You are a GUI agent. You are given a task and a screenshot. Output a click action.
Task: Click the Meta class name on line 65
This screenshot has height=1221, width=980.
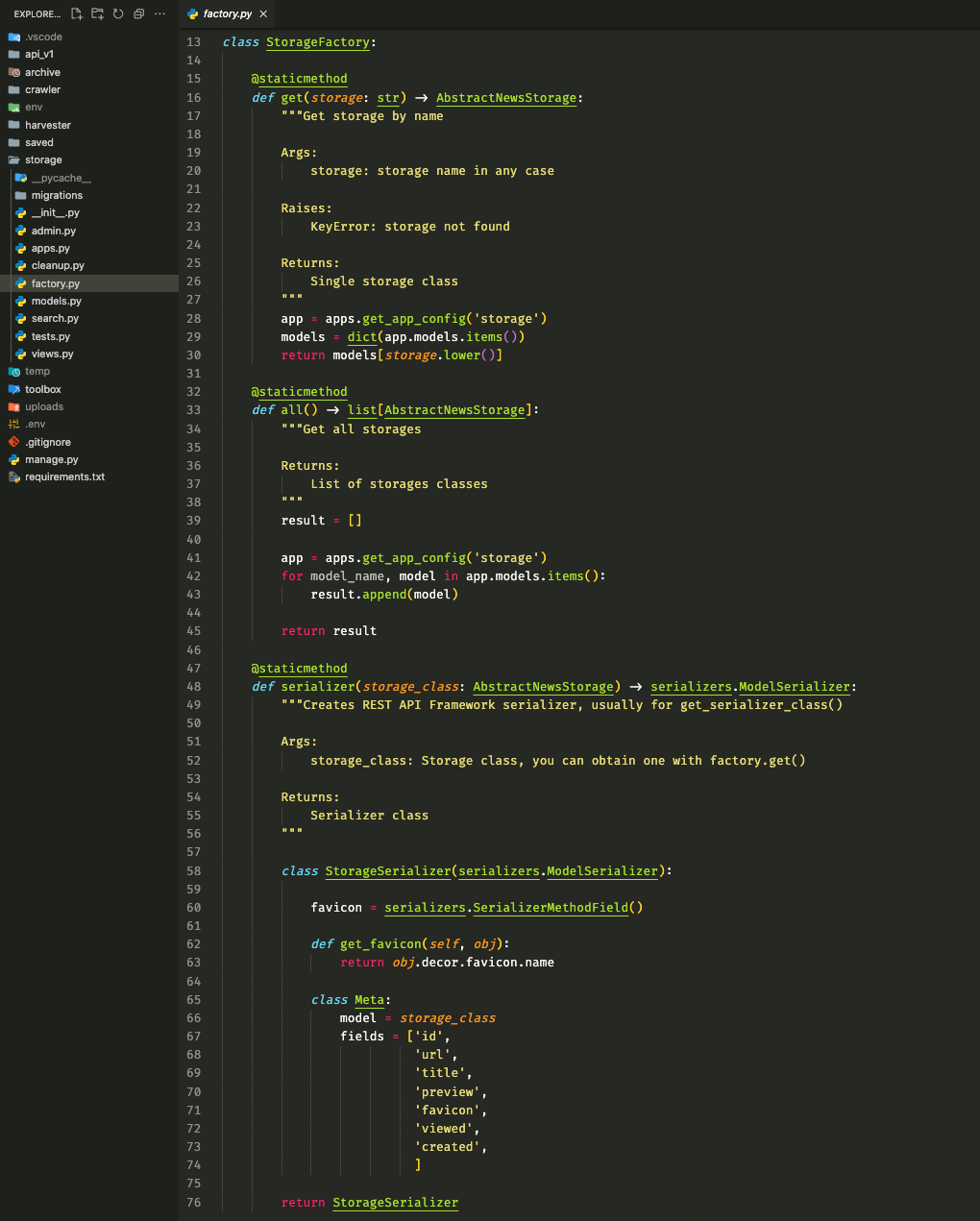click(x=370, y=1000)
